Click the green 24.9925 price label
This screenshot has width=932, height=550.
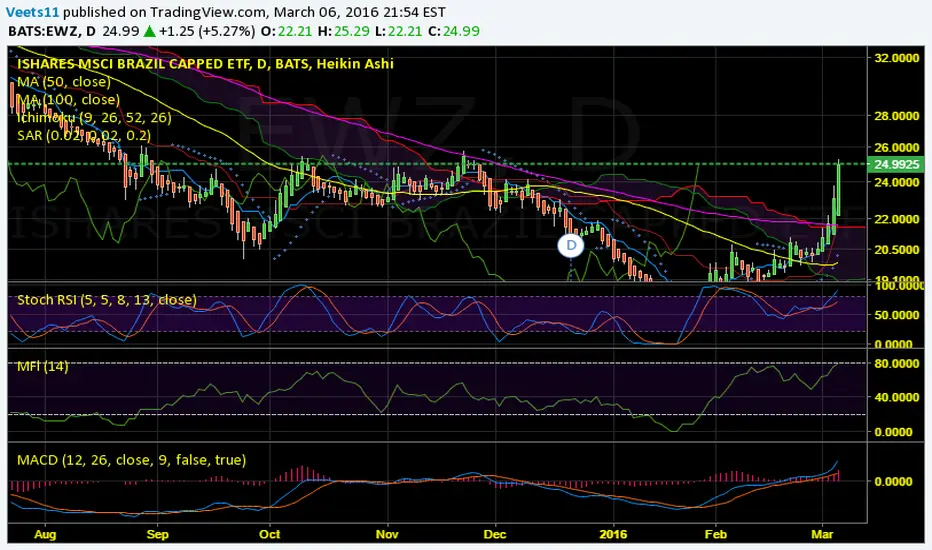pyautogui.click(x=896, y=164)
